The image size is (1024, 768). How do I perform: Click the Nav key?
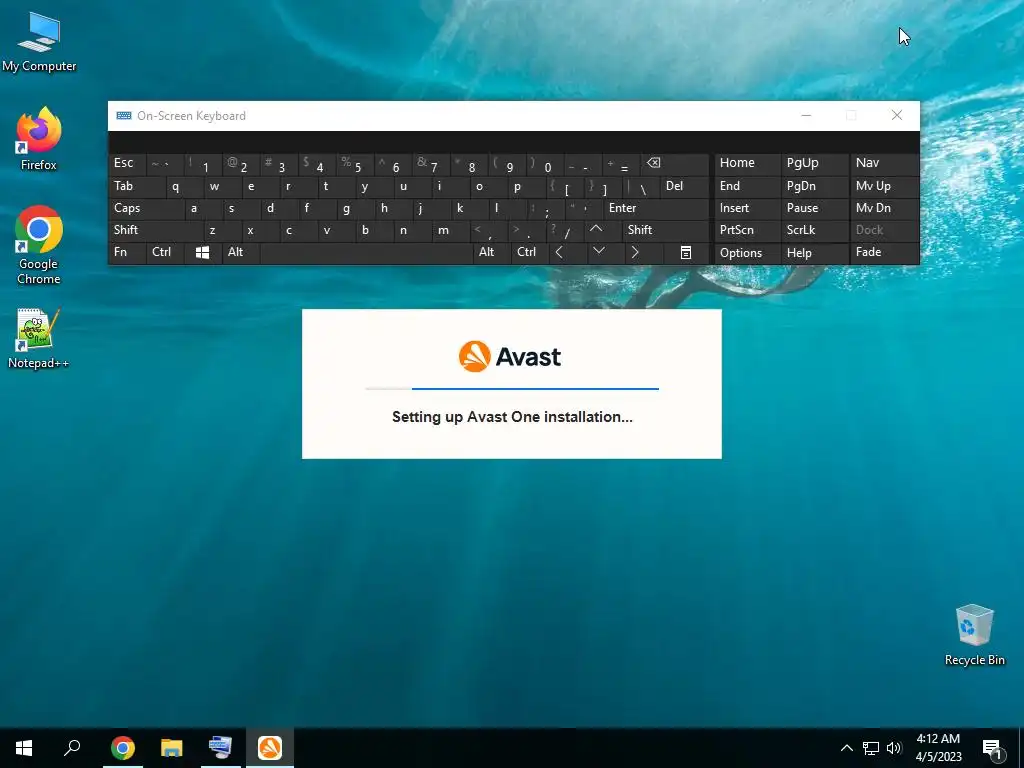click(x=884, y=164)
